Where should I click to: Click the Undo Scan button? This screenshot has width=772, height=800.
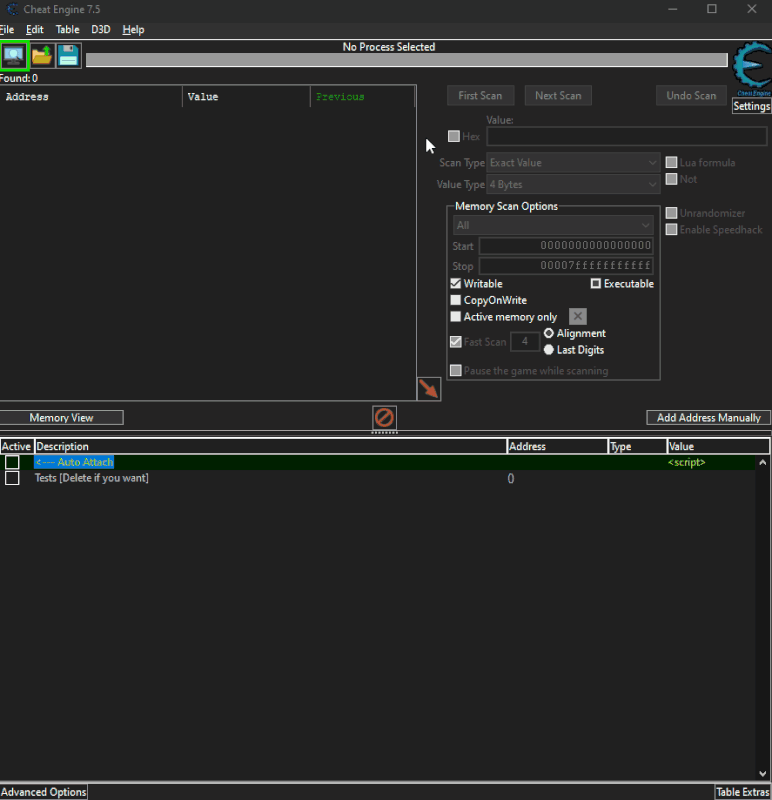point(691,95)
